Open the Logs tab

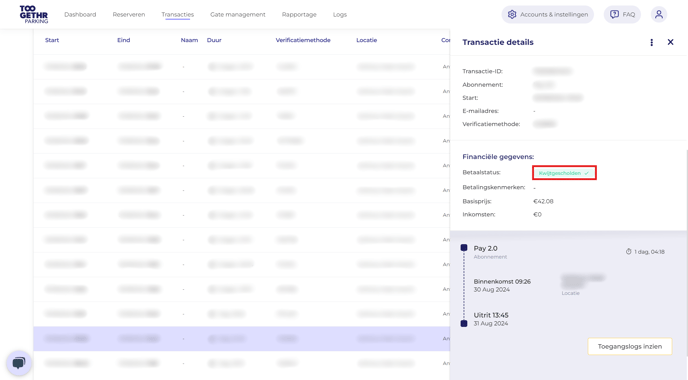pos(340,14)
